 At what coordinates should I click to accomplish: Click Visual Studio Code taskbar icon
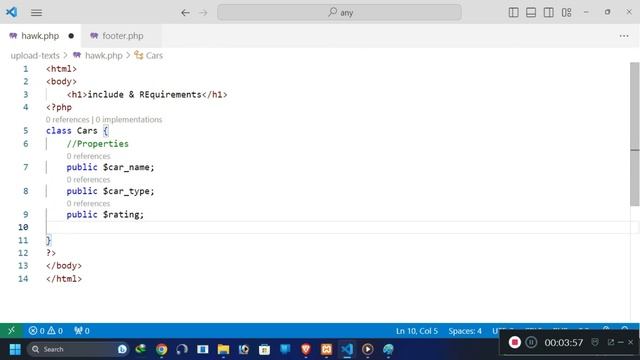[347, 349]
